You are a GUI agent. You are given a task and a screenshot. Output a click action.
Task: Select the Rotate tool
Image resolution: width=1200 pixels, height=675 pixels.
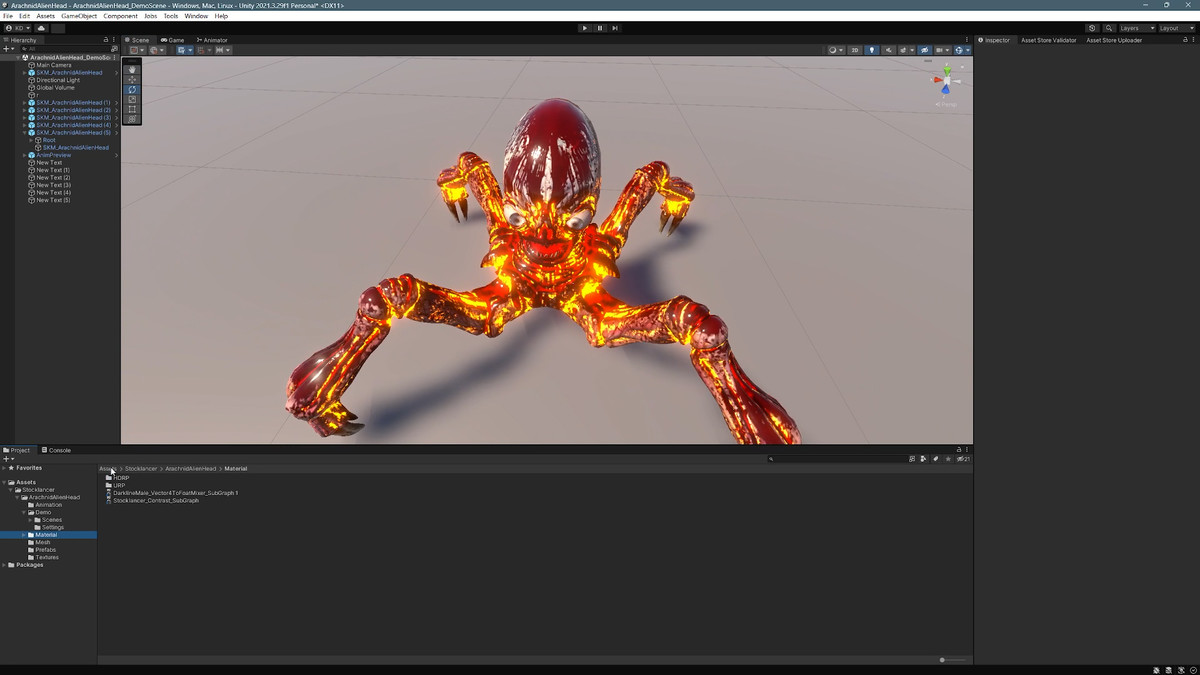pos(132,90)
